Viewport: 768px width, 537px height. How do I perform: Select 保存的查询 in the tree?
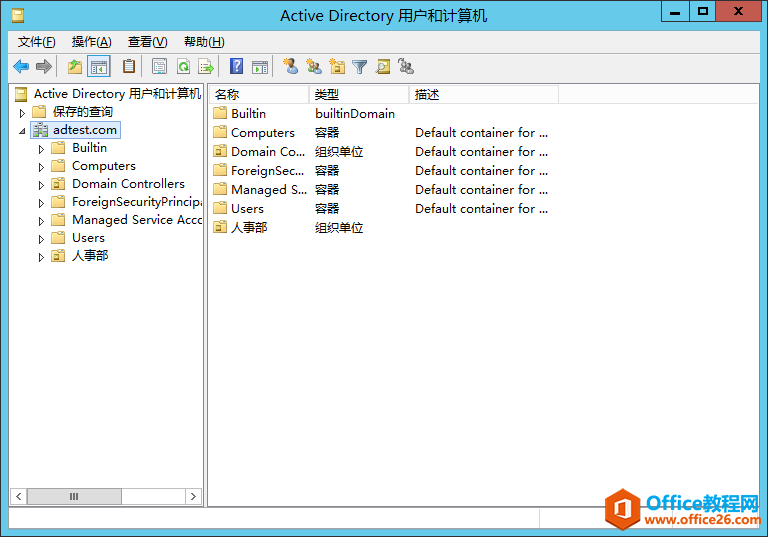83,112
